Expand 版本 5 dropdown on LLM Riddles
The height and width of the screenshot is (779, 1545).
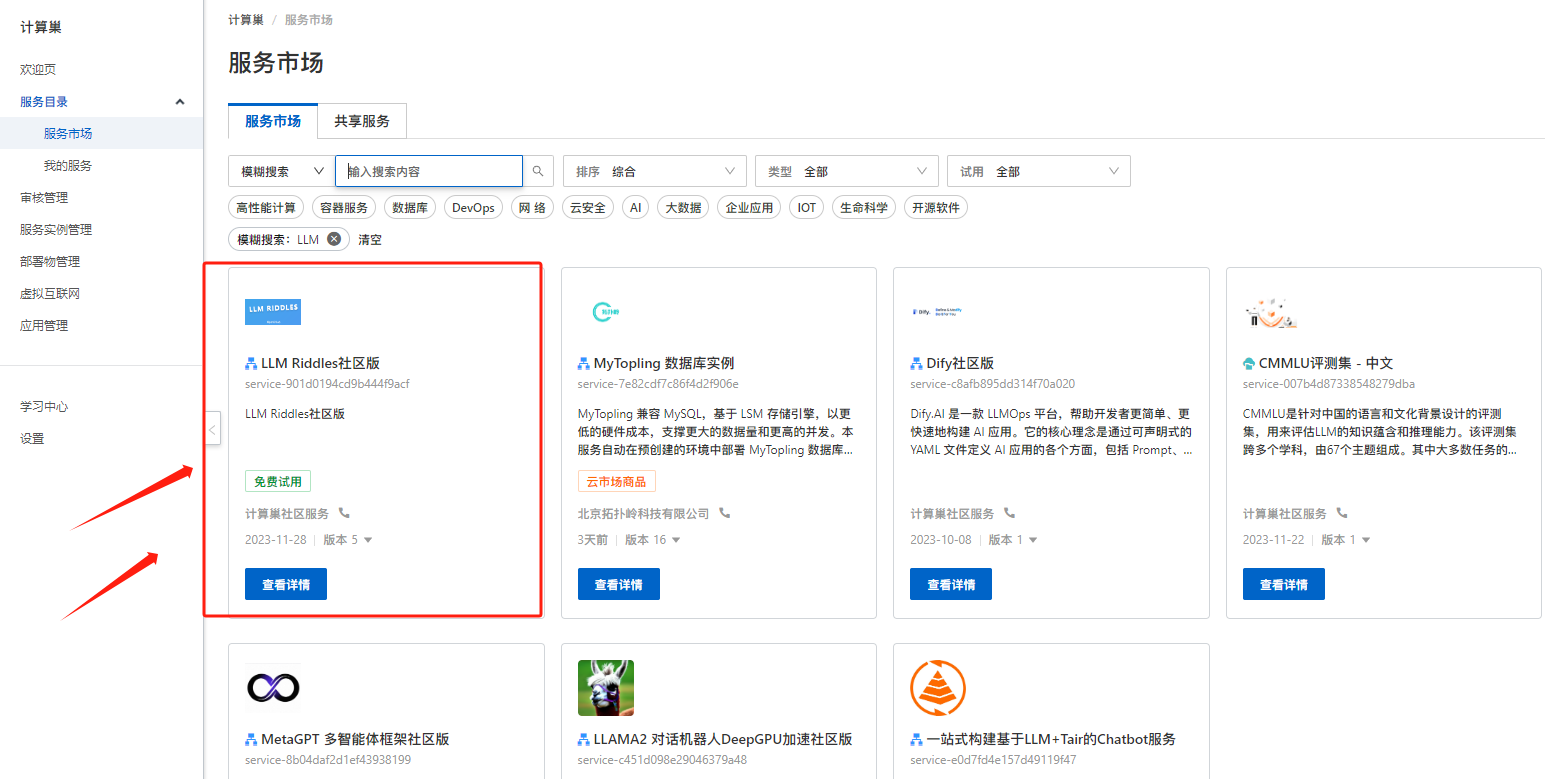(x=348, y=540)
